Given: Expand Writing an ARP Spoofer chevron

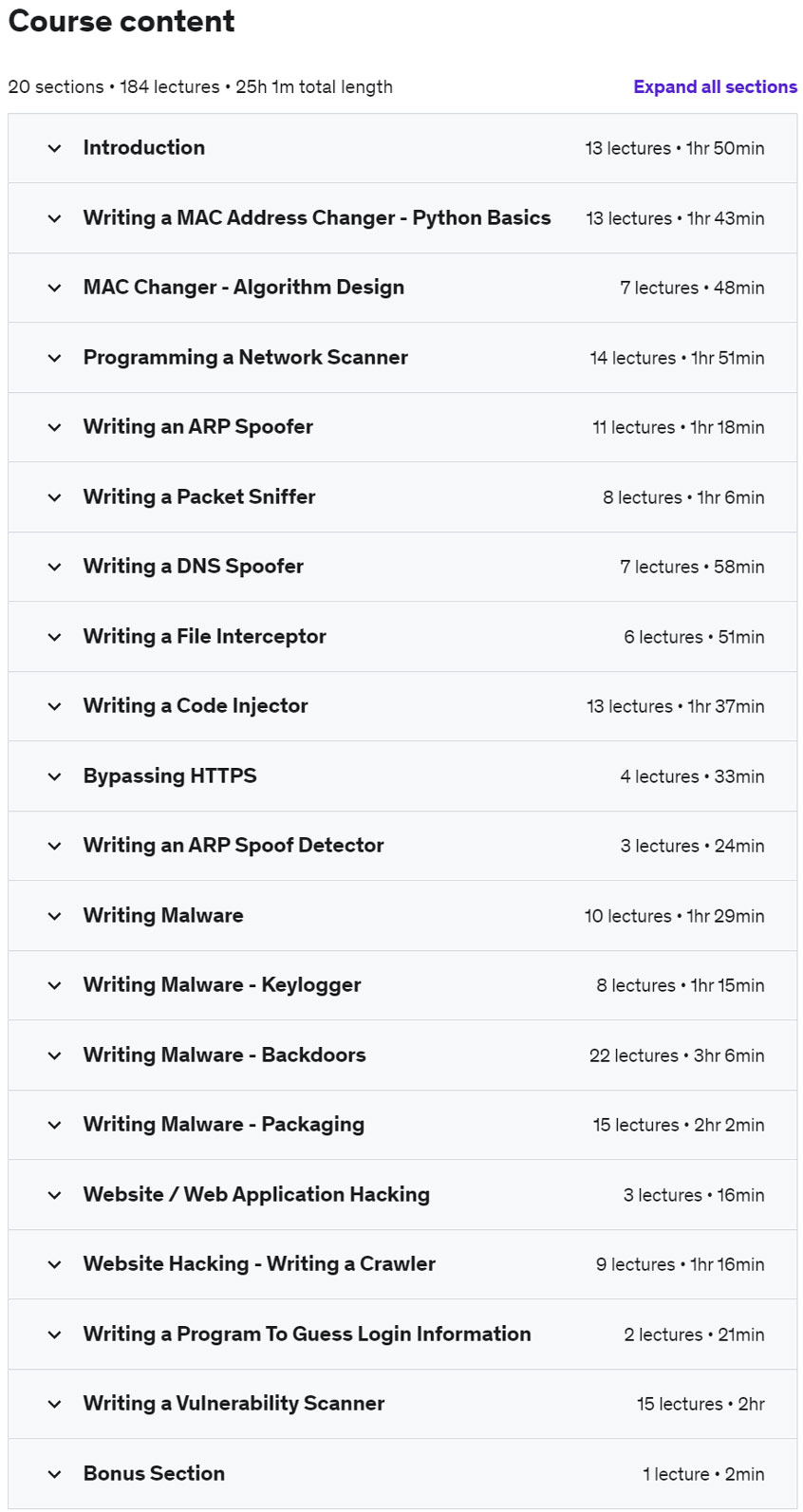Looking at the screenshot, I should tap(54, 427).
